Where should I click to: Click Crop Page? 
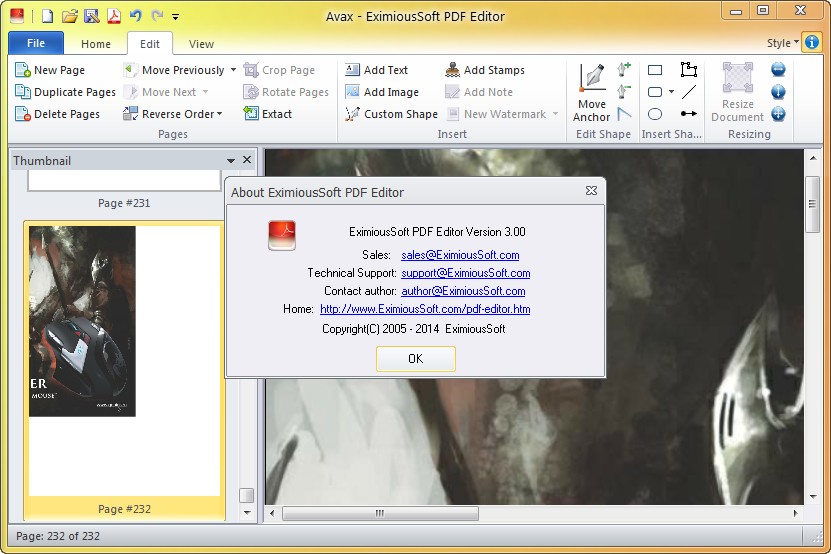point(279,70)
